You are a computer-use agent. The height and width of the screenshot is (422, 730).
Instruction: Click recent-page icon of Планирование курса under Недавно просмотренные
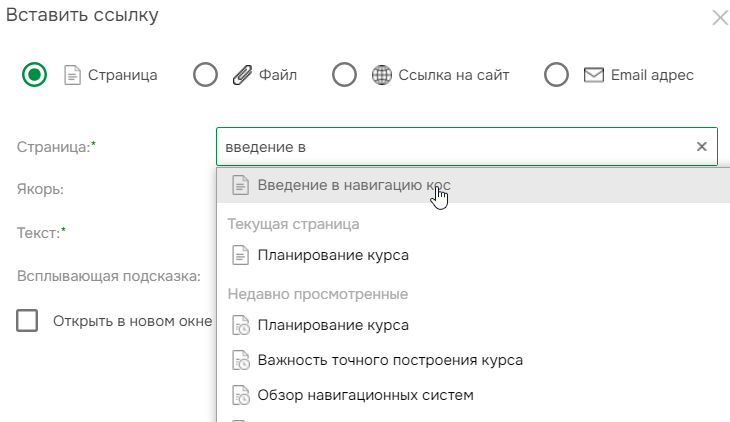tap(241, 325)
